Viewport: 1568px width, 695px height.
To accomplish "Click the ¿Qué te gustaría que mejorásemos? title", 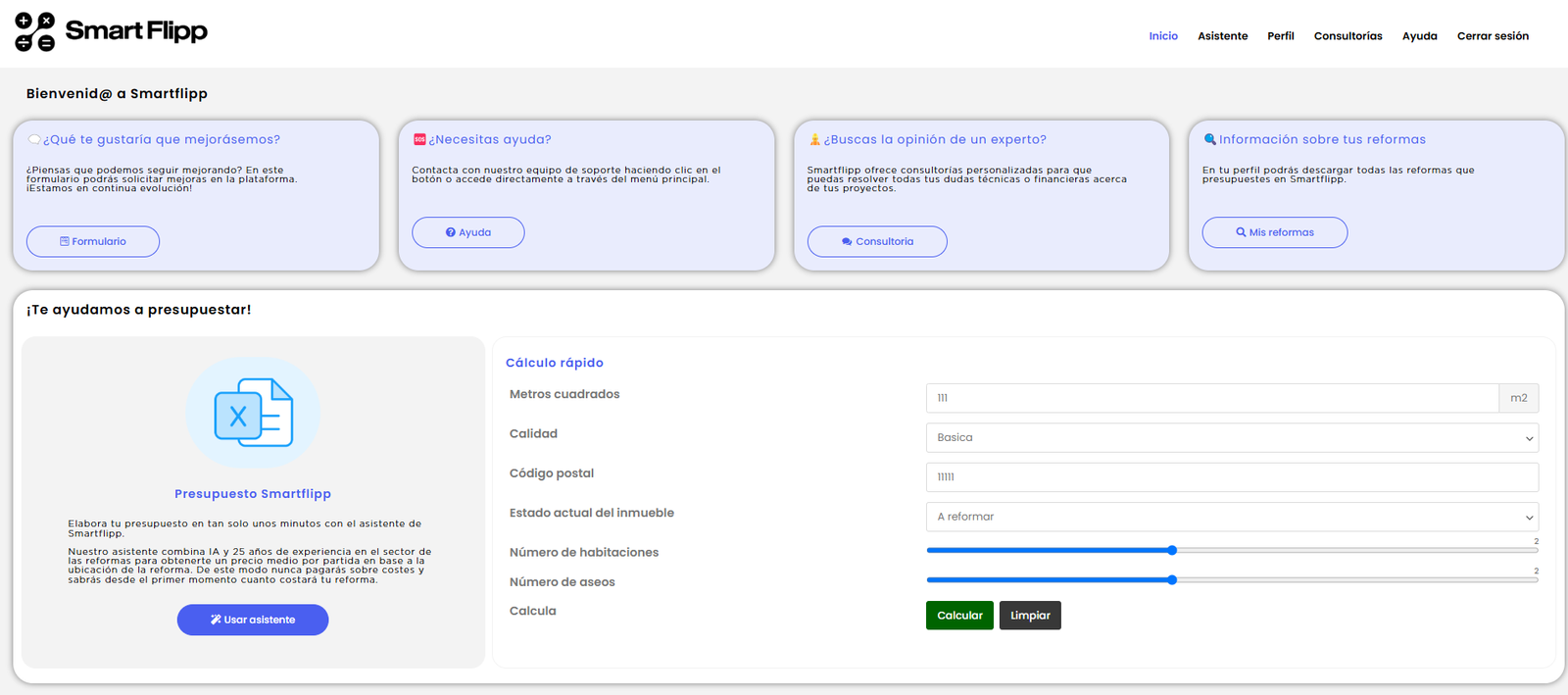I will pos(162,140).
